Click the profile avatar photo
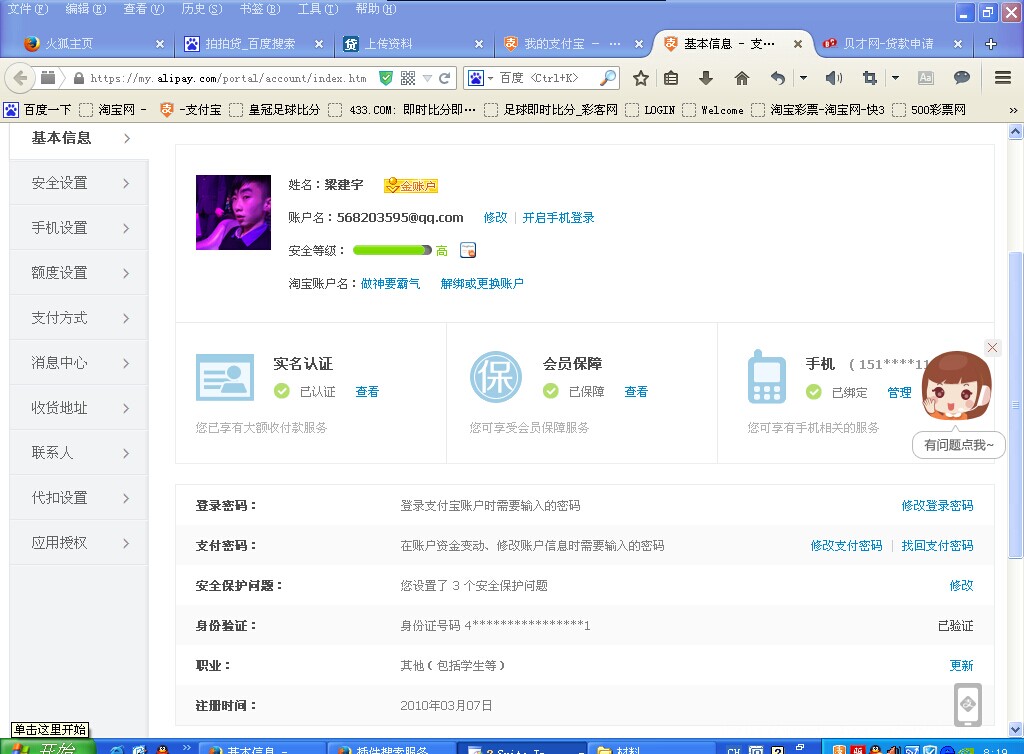The width and height of the screenshot is (1024, 754). (233, 212)
